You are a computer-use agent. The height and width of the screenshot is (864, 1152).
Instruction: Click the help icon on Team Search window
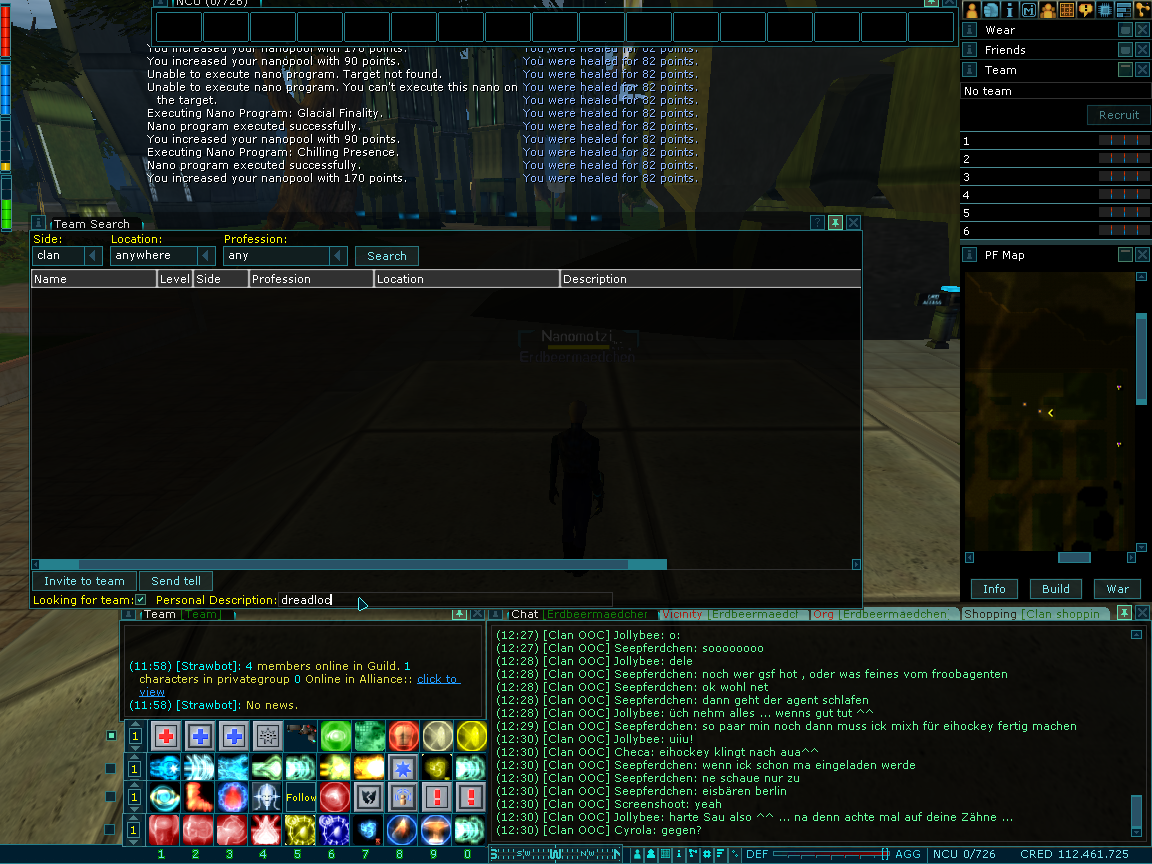(817, 223)
